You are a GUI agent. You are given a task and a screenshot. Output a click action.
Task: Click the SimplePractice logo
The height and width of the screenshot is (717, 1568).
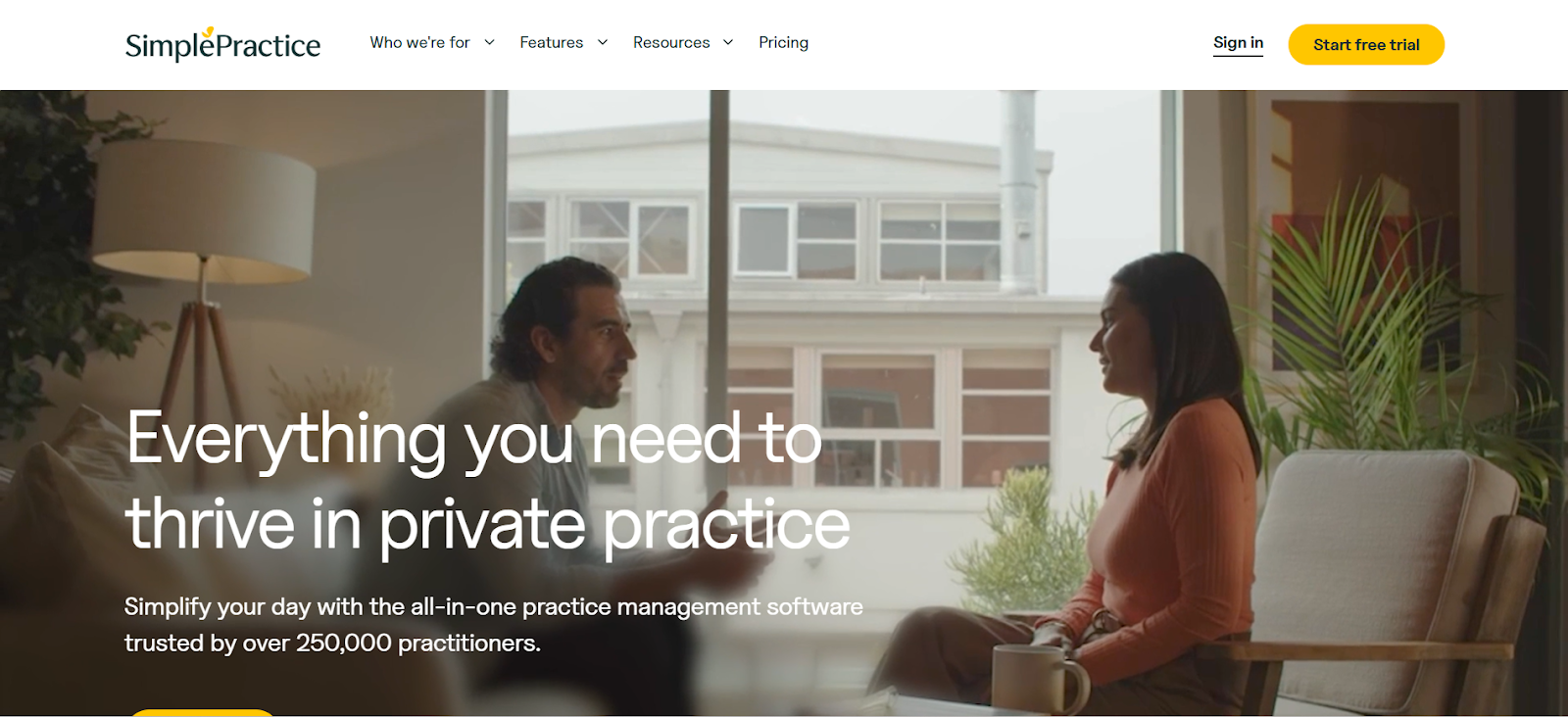[x=222, y=44]
